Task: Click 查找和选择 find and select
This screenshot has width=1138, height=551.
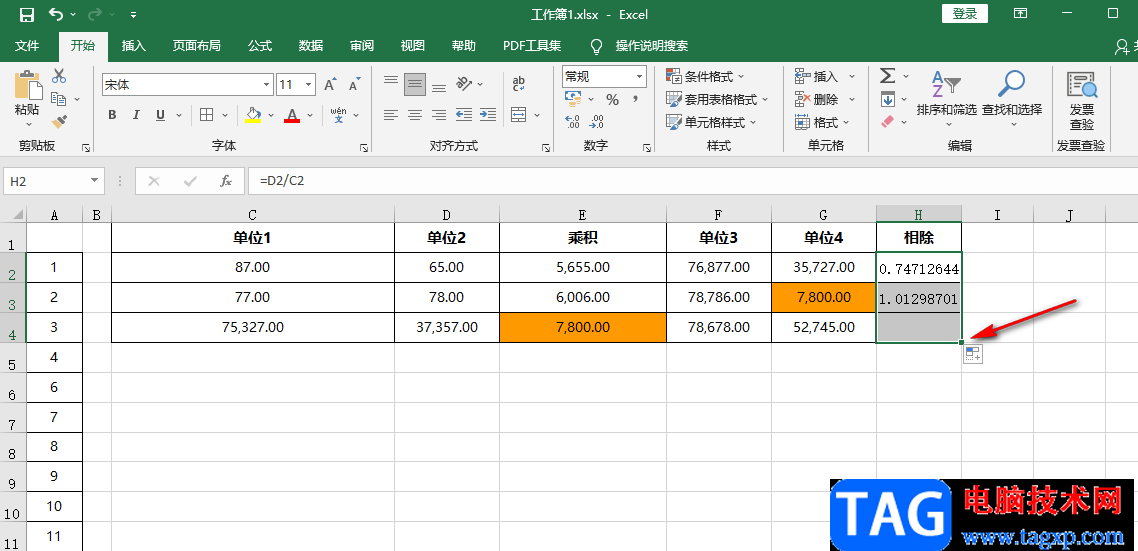Action: tap(1012, 97)
